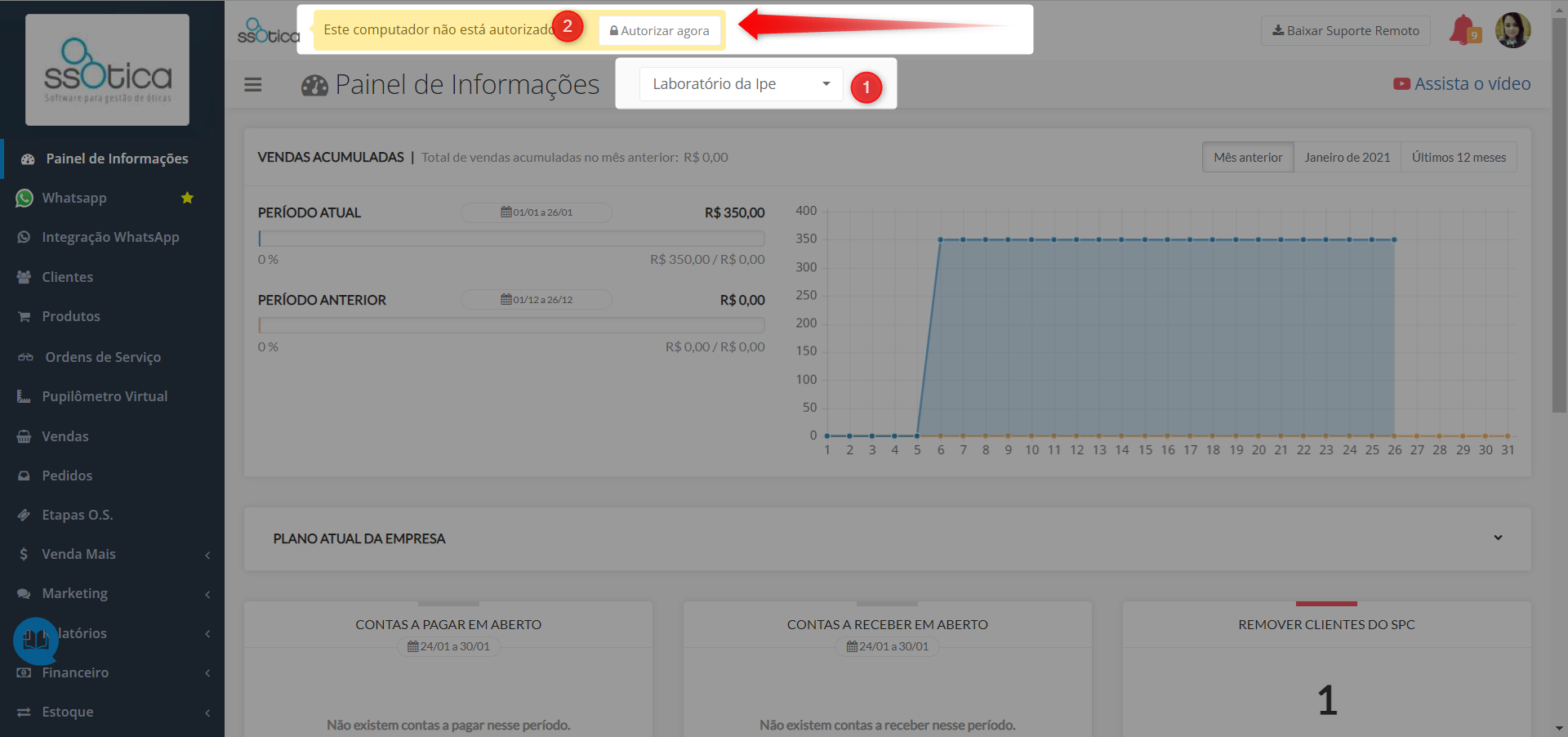This screenshot has height=737, width=1568.
Task: Click the Financeiro money icon
Action: coord(24,672)
